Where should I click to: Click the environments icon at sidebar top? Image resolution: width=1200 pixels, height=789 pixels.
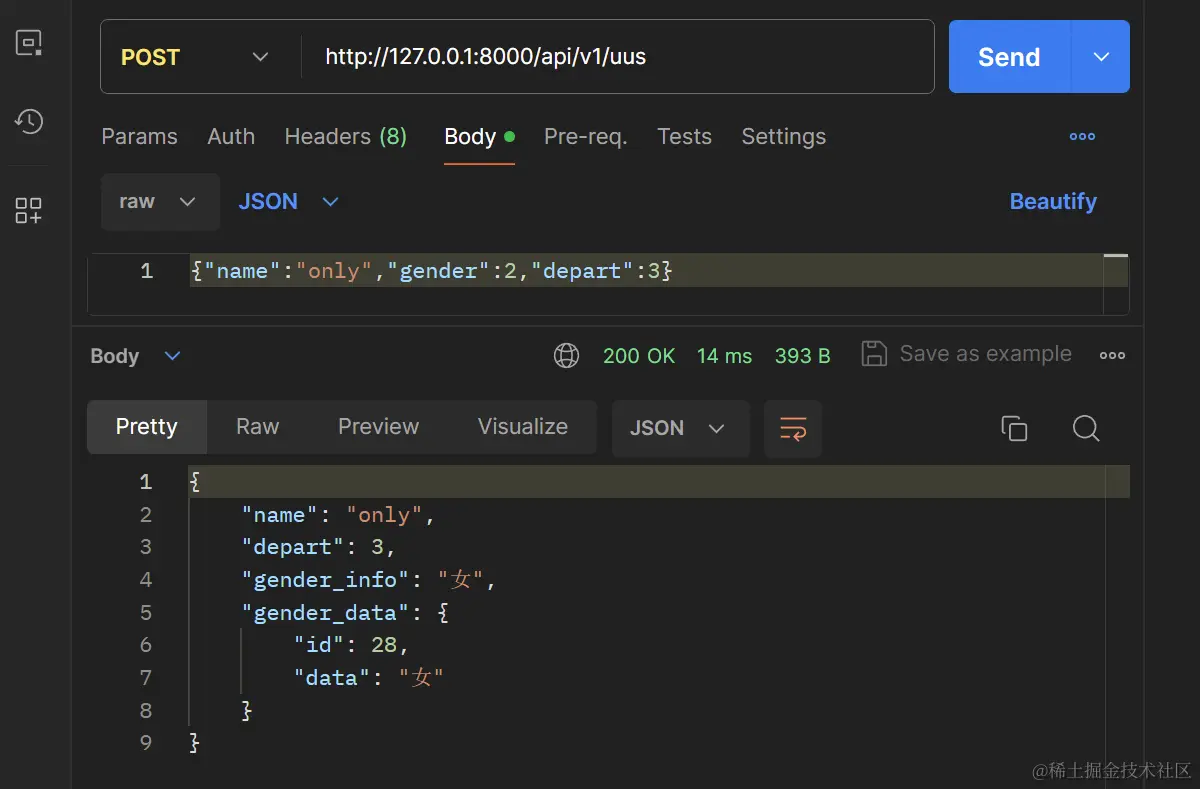pos(29,43)
